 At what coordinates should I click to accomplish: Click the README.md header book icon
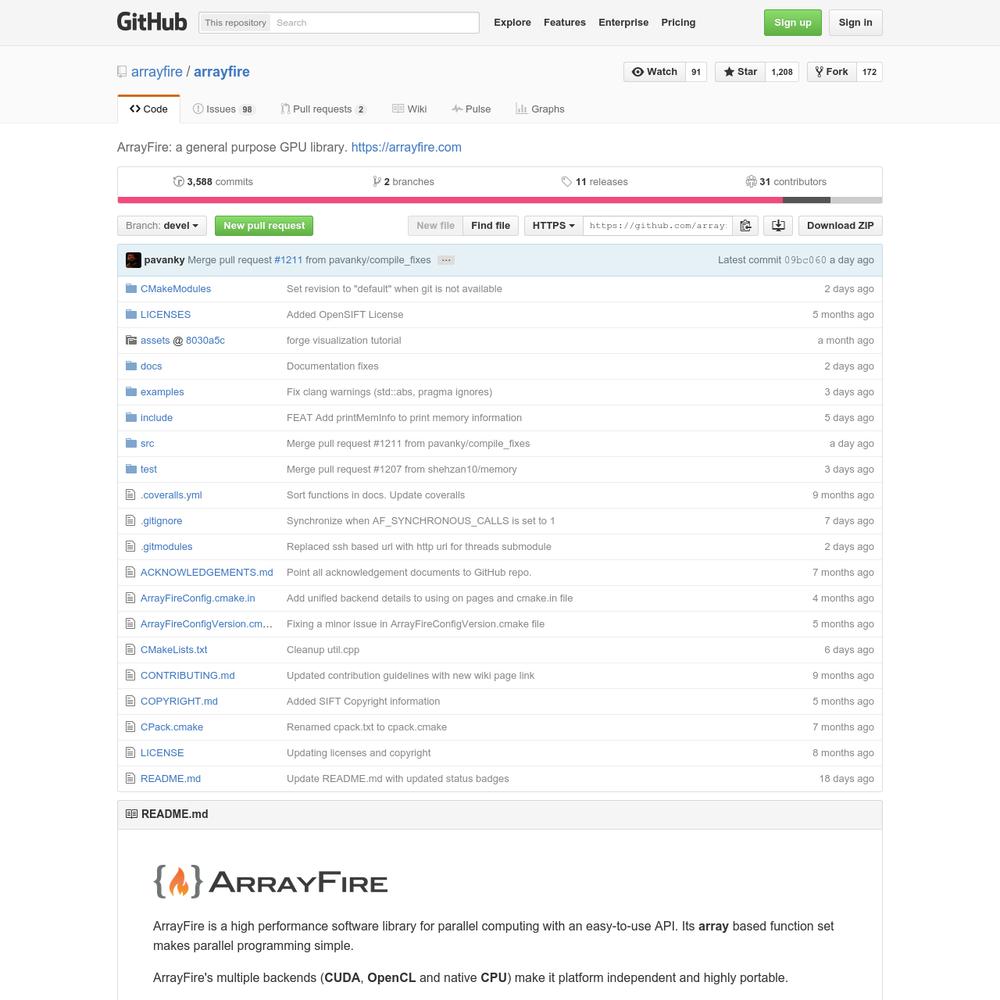click(x=131, y=814)
